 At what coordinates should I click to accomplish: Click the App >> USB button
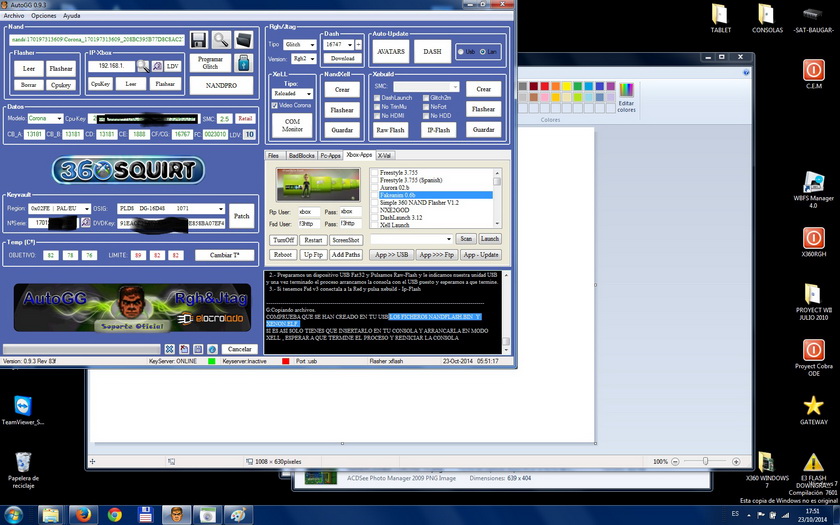391,255
